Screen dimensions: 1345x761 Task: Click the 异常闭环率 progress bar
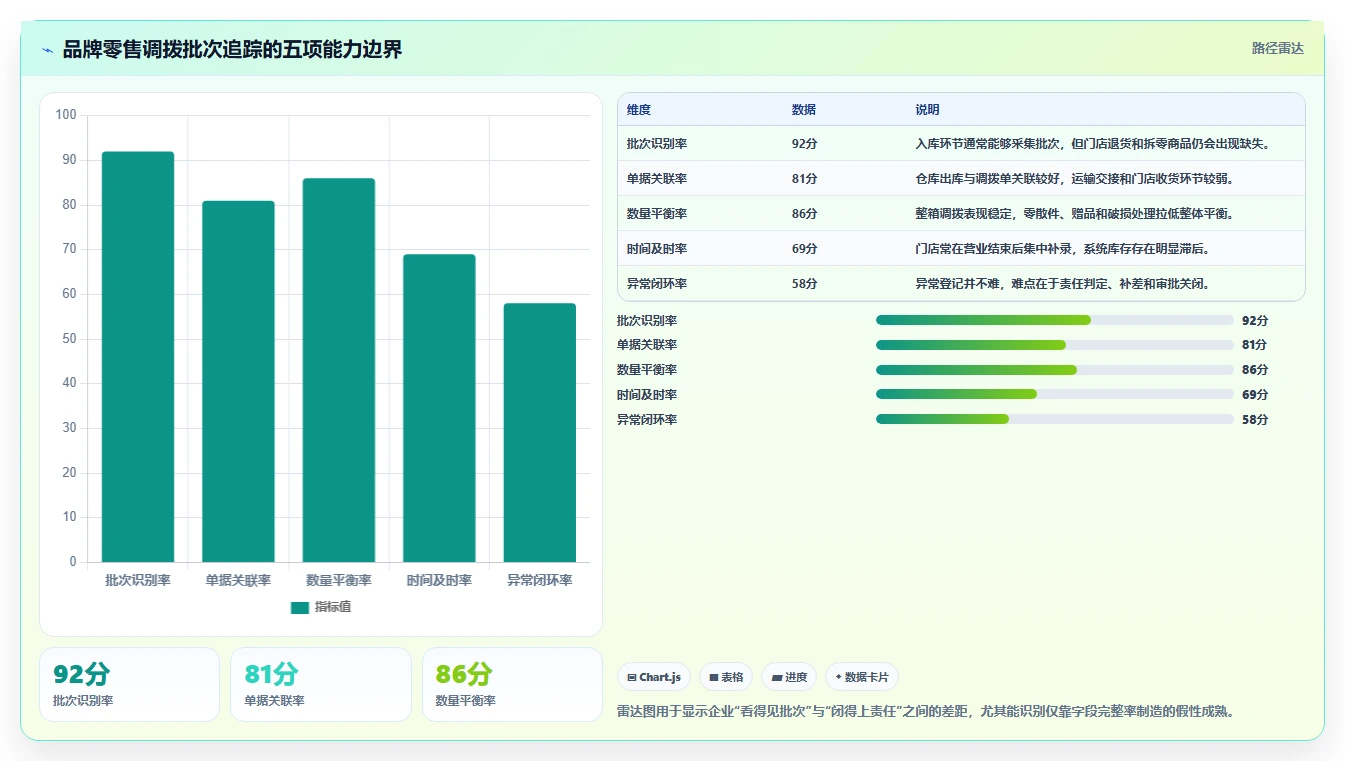pyautogui.click(x=1054, y=419)
